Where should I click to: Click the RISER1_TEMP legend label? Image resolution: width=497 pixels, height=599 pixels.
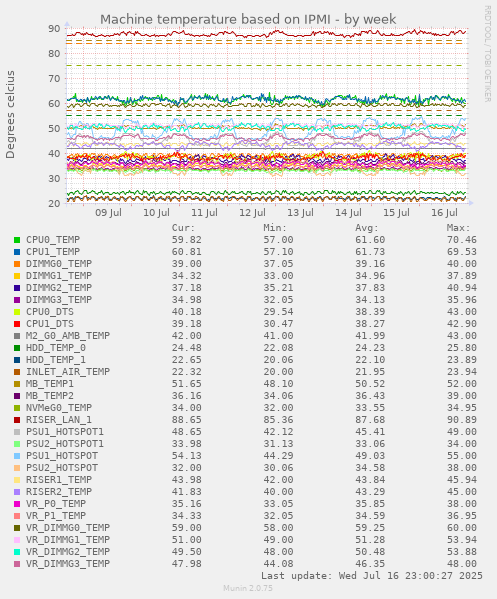pyautogui.click(x=59, y=480)
